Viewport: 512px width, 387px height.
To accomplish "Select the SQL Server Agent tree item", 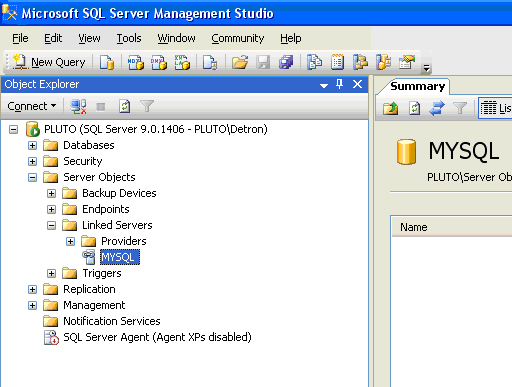I will 157,337.
